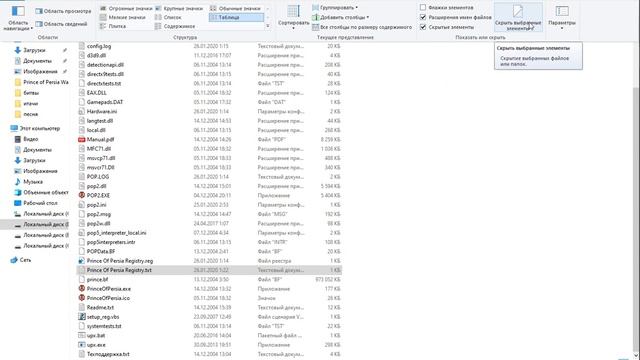Select POP2.EXE application icon
This screenshot has height=360, width=640.
(82, 196)
